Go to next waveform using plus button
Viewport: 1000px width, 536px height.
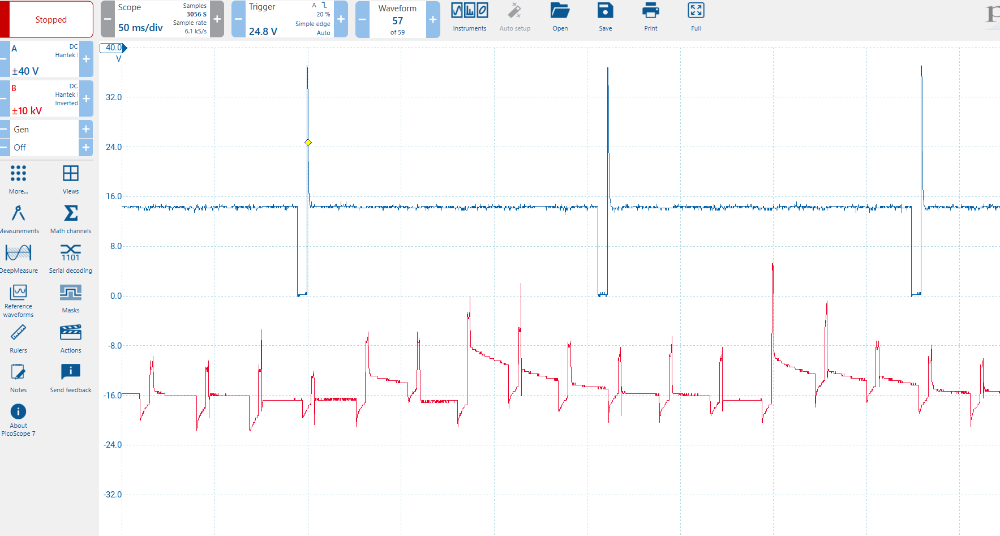pos(432,20)
